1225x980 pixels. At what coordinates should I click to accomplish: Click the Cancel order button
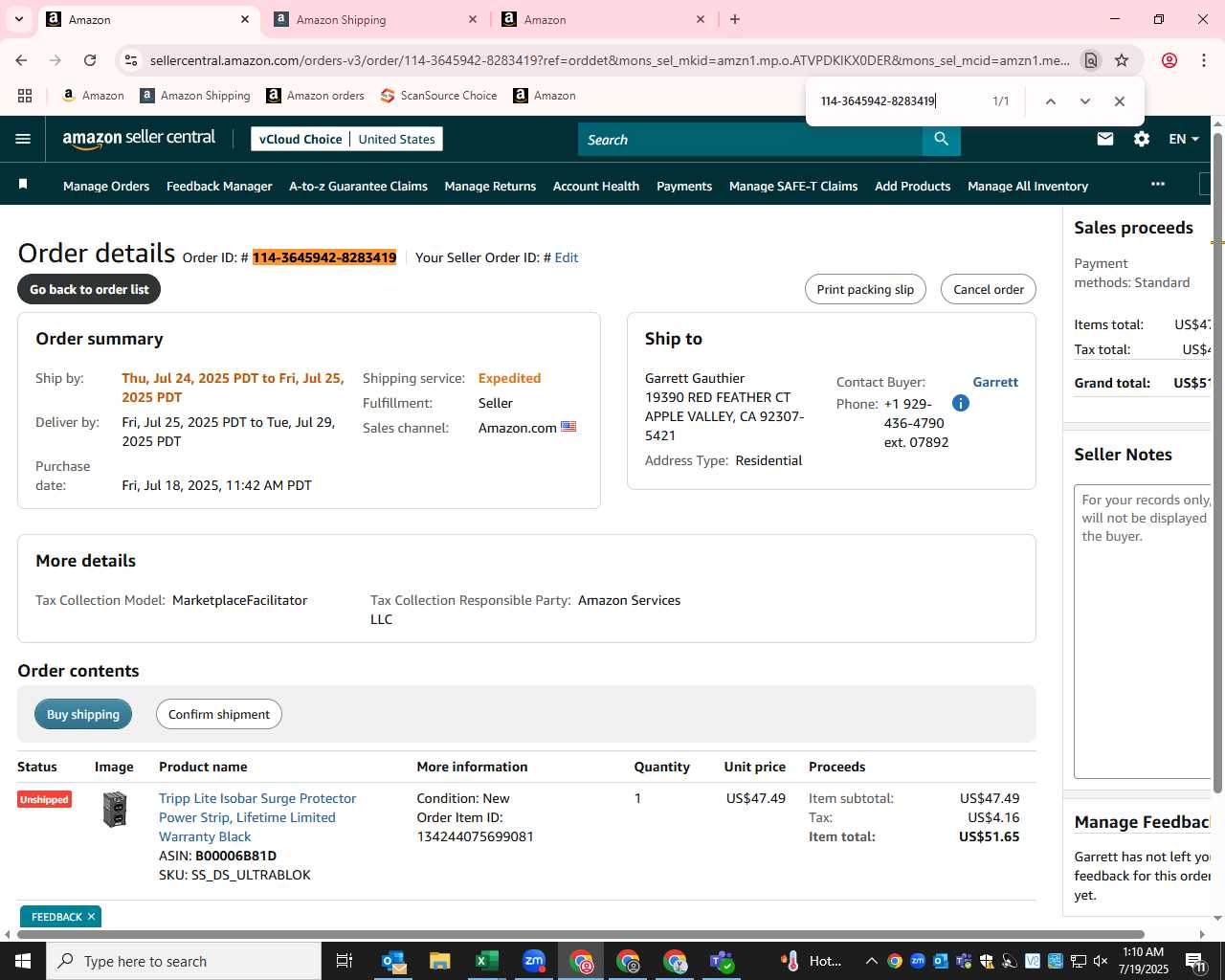[988, 289]
